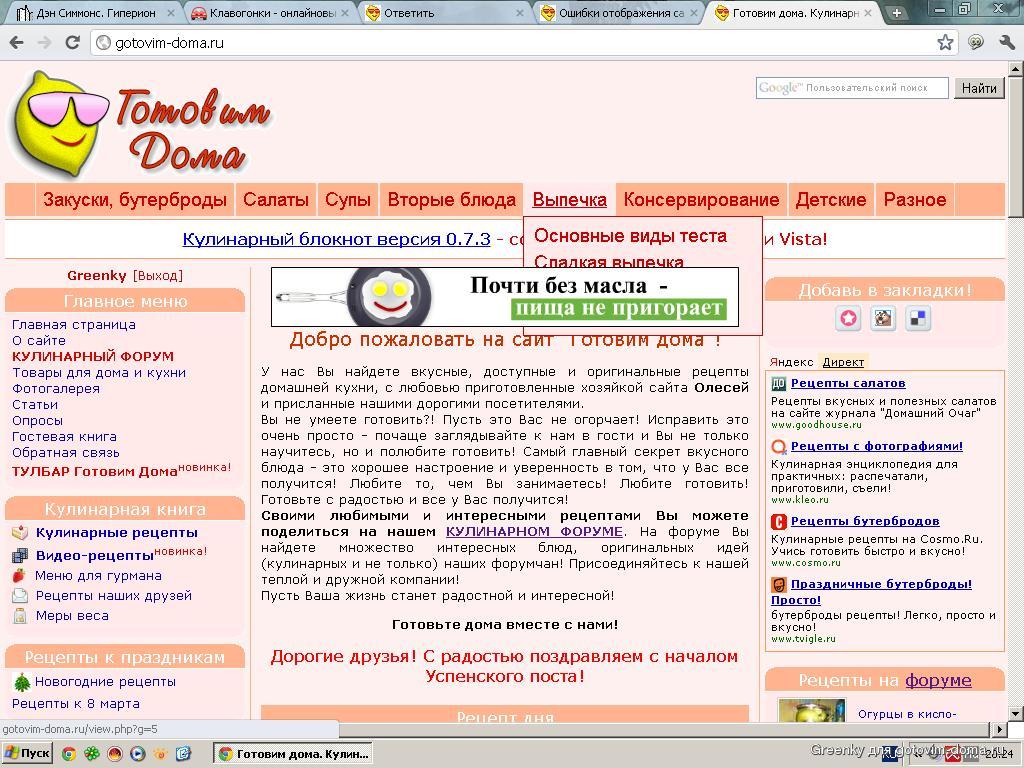
Task: Open the new tab plus button
Action: (897, 13)
